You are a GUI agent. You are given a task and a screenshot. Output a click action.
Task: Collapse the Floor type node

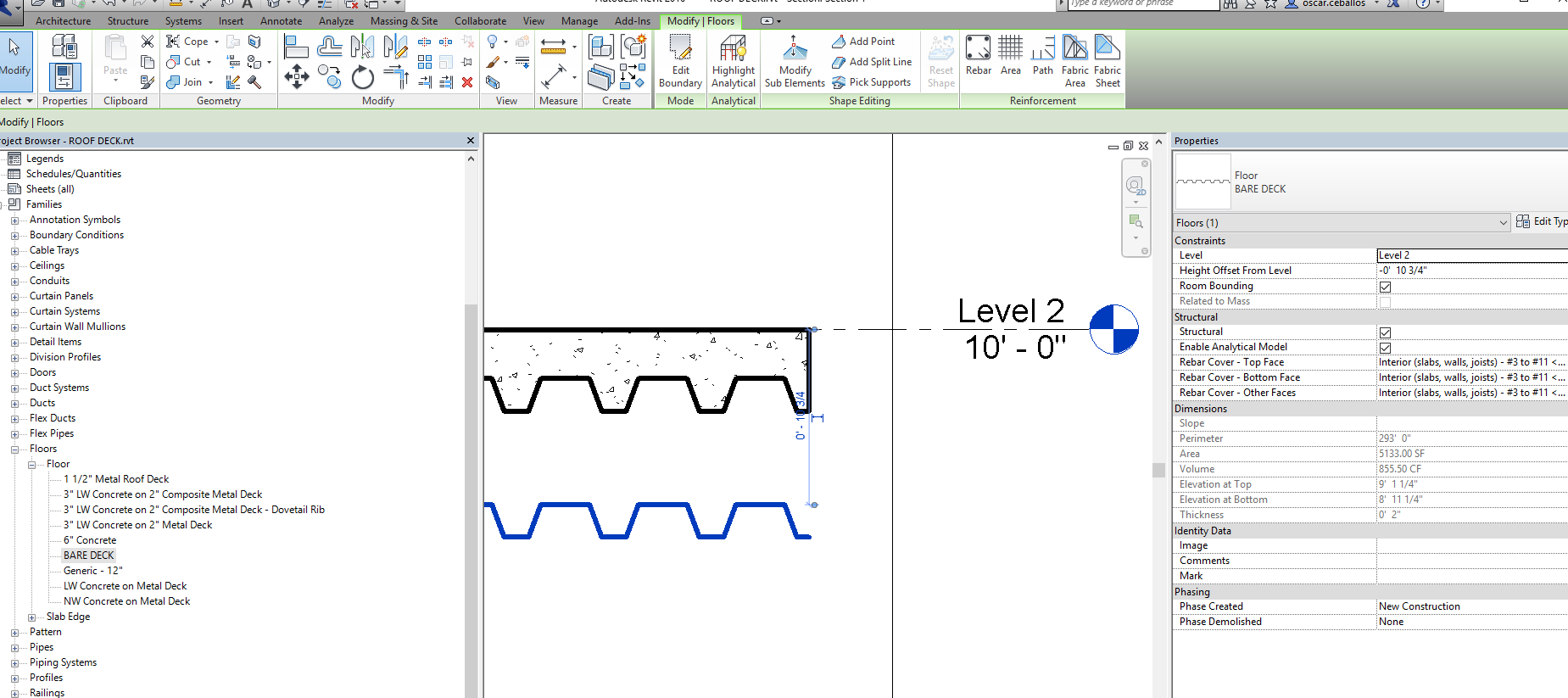coord(31,465)
